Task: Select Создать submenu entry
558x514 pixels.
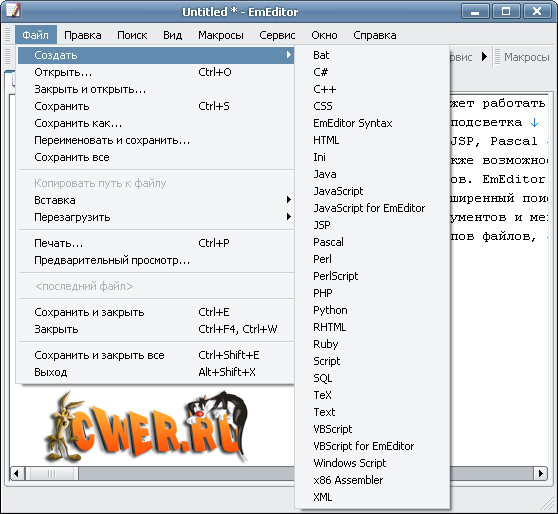Action: (156, 55)
